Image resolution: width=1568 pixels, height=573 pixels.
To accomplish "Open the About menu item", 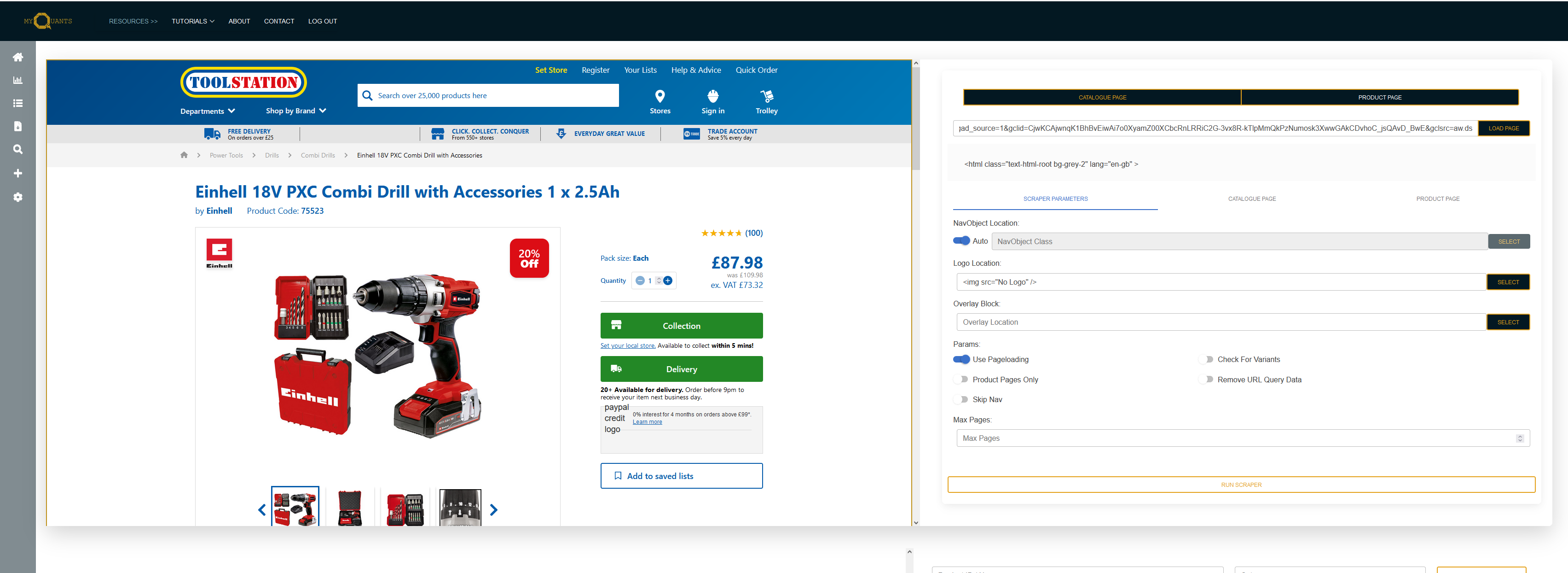I will coord(239,21).
